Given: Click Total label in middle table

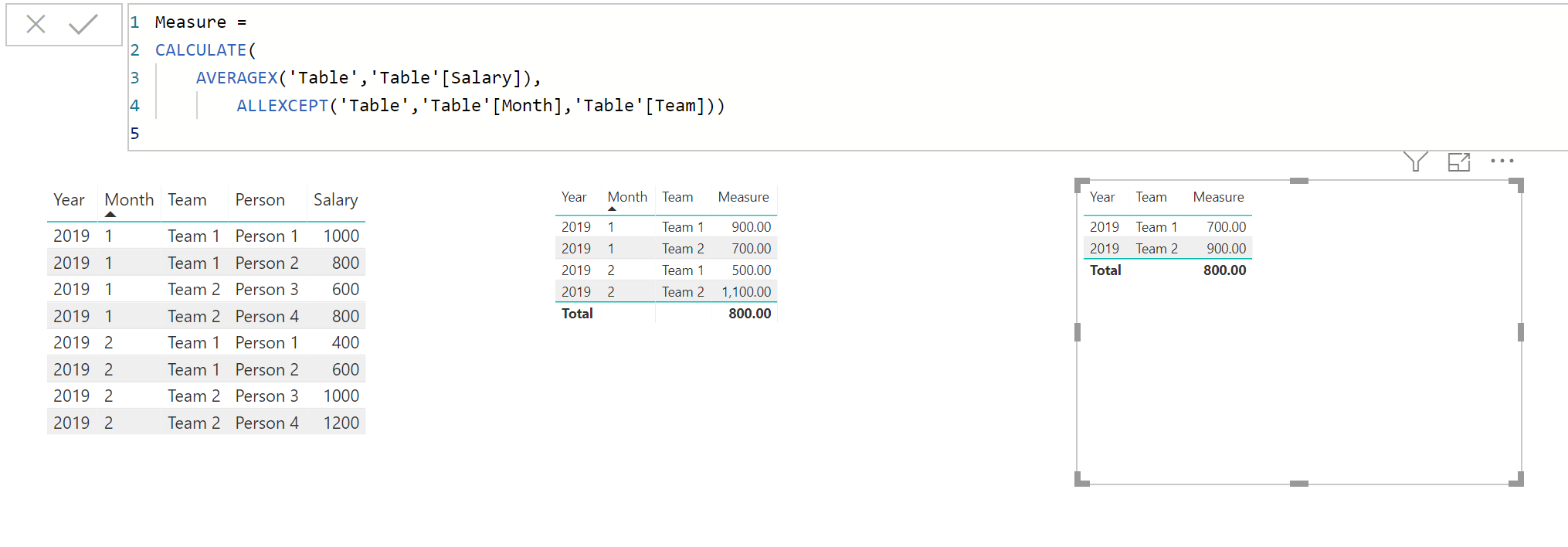Looking at the screenshot, I should tap(577, 314).
